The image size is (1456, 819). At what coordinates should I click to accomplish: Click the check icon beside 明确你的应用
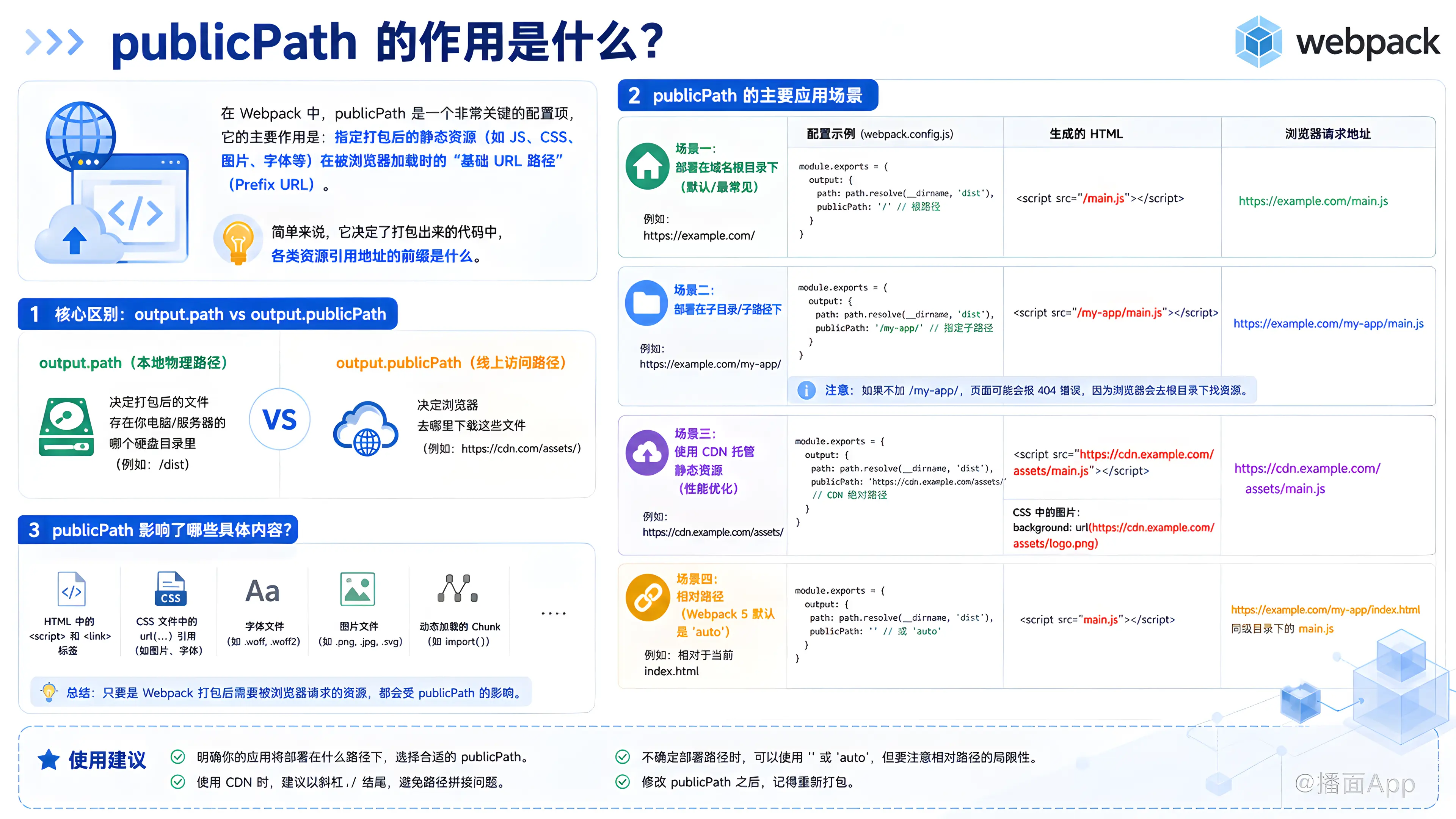(x=177, y=757)
